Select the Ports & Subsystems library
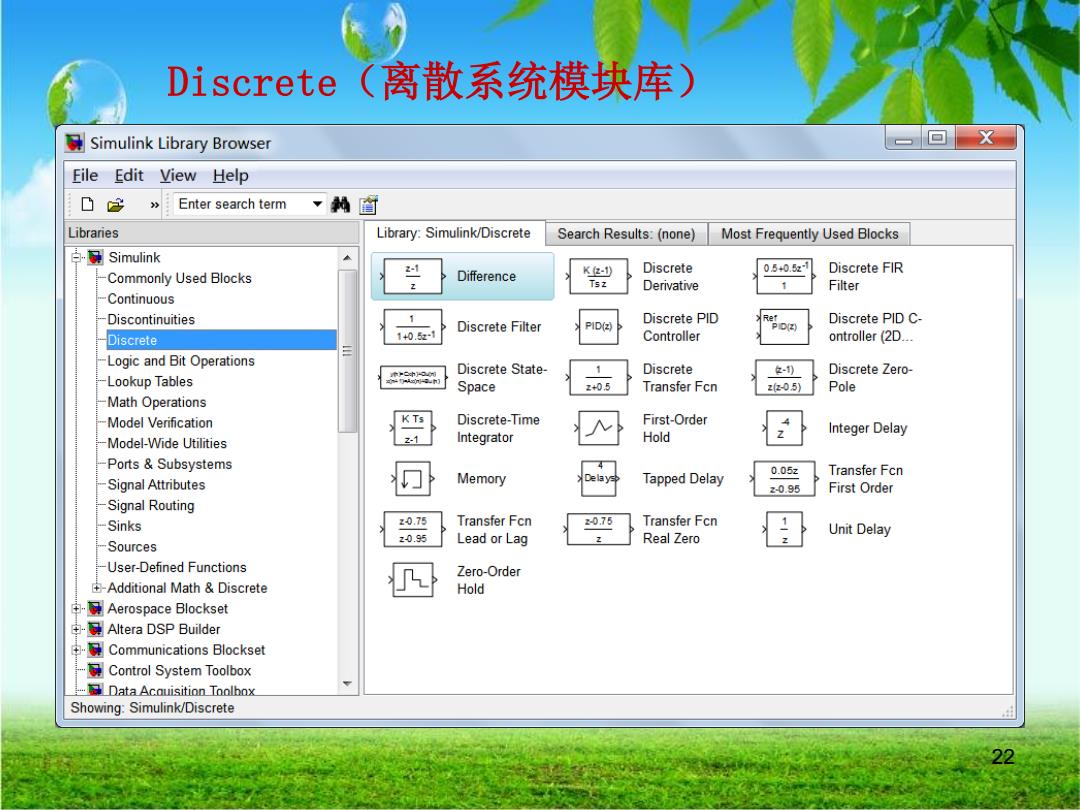Screen dimensions: 1080x810 [x=170, y=464]
